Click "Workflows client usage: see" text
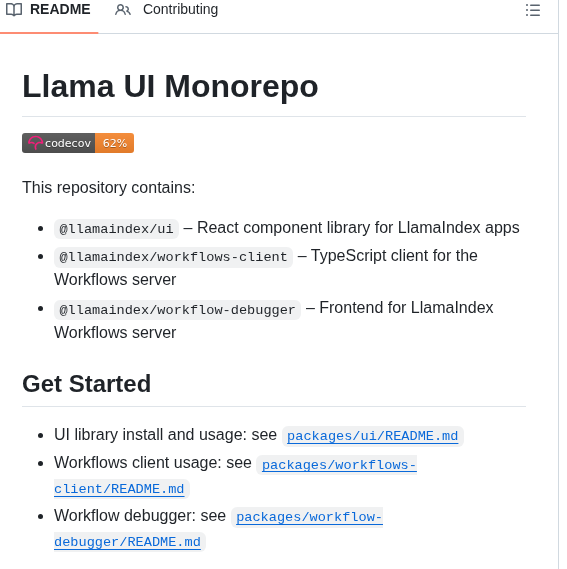The image size is (567, 569). tap(152, 463)
